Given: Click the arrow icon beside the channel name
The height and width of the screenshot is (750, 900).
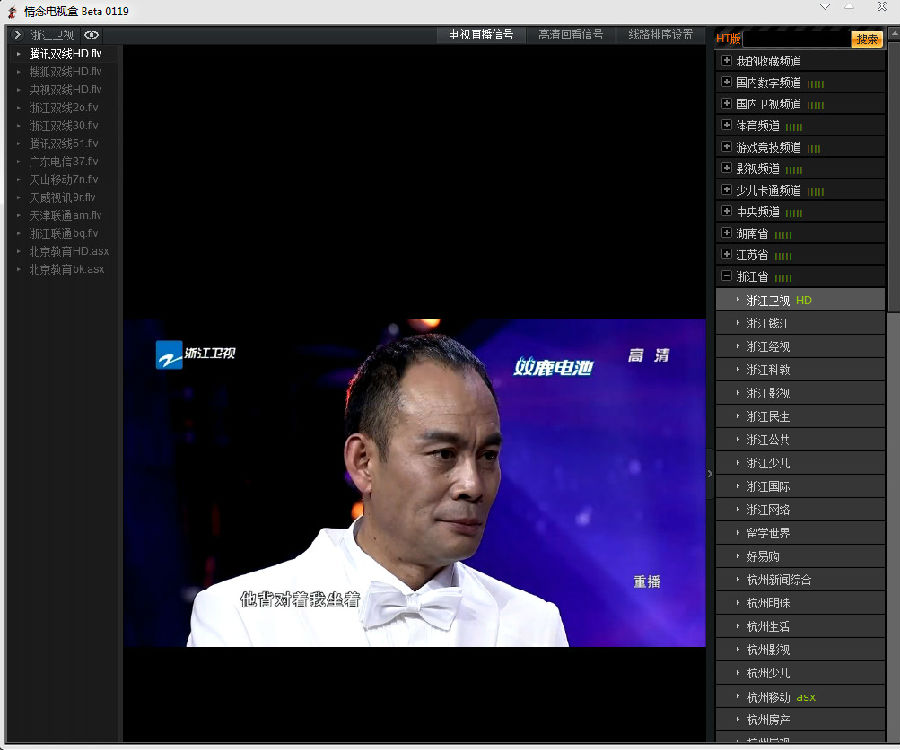Looking at the screenshot, I should coord(17,33).
